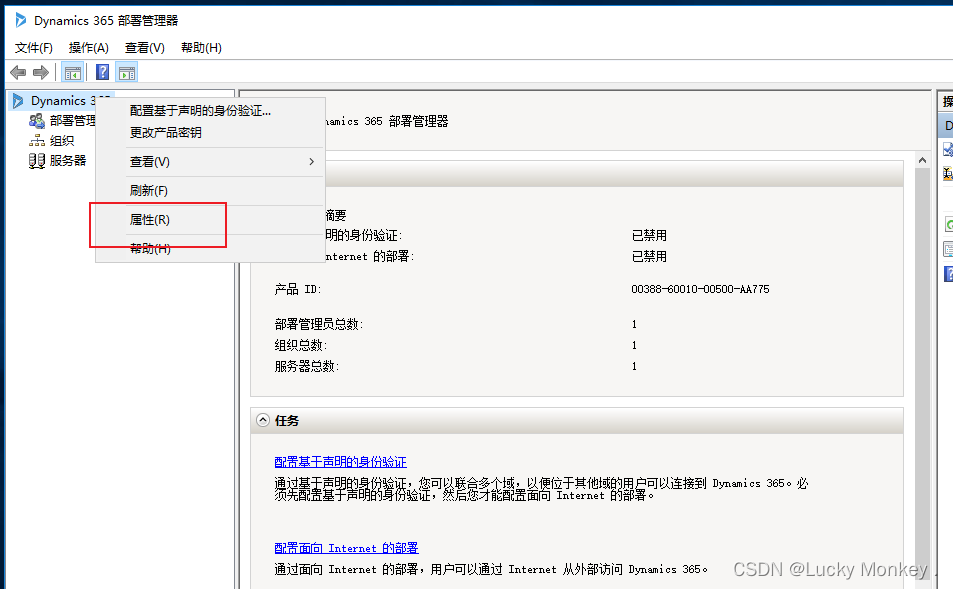Click the 组织 node hierarchy icon
The image size is (953, 589).
[37, 141]
